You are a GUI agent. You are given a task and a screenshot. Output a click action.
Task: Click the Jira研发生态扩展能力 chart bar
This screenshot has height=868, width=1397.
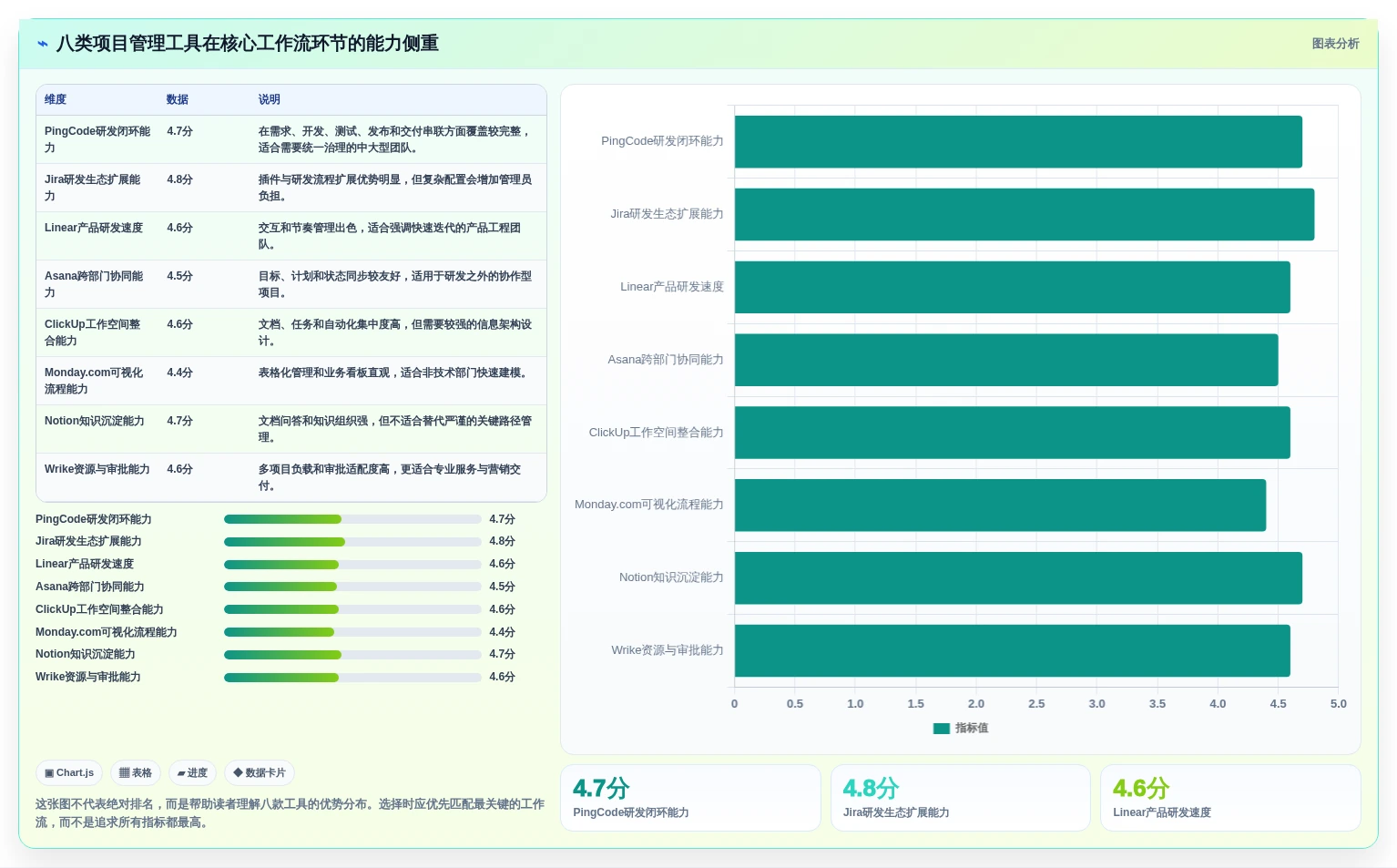pyautogui.click(x=1025, y=214)
